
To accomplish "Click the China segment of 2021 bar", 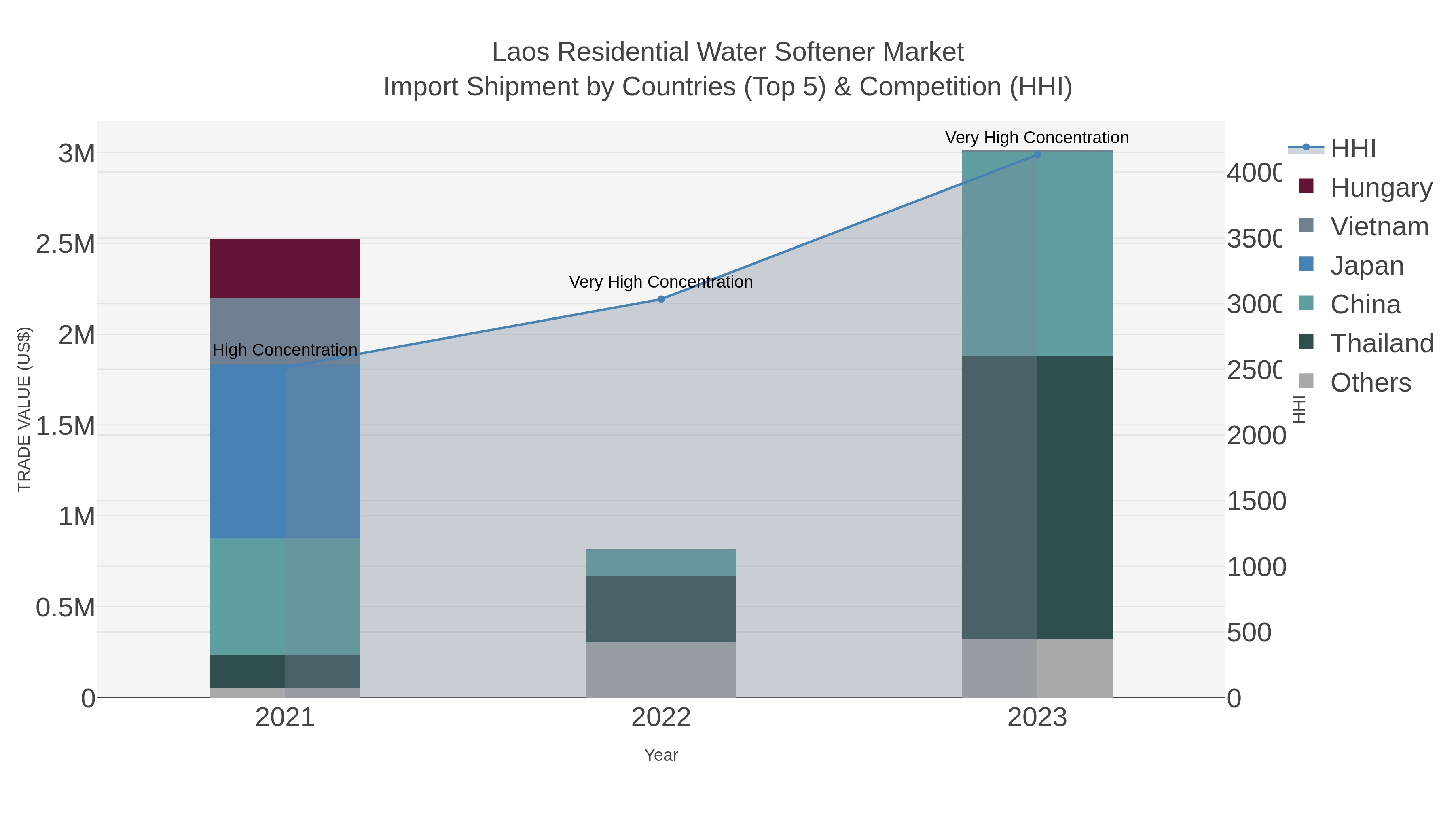I will (x=286, y=596).
